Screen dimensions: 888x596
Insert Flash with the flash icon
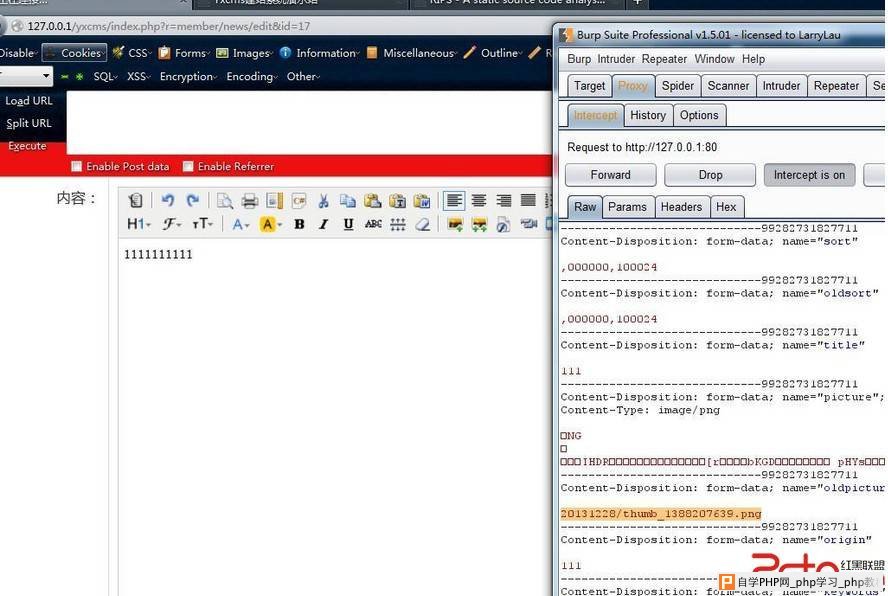[503, 224]
